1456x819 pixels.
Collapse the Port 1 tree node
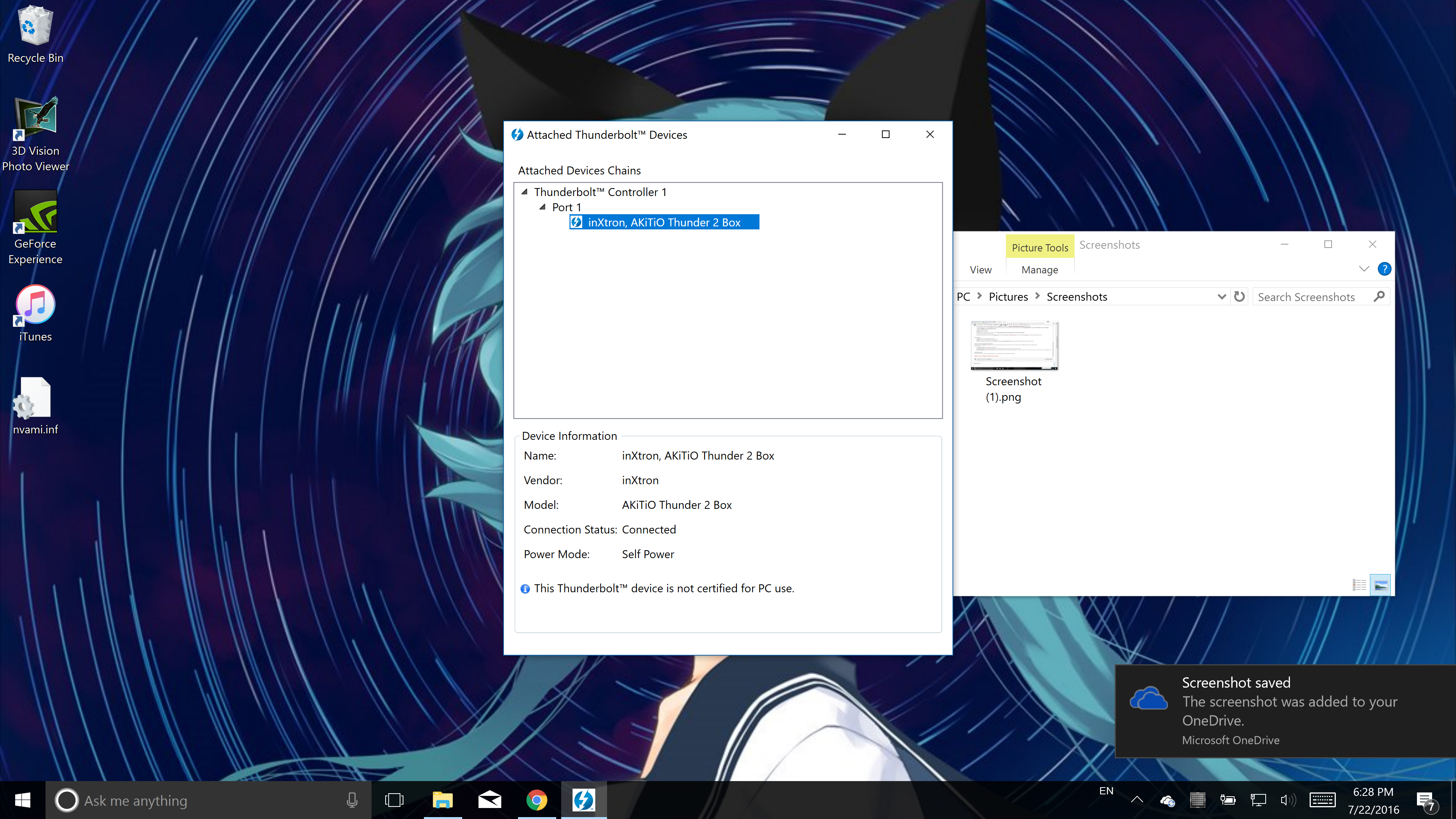click(543, 207)
